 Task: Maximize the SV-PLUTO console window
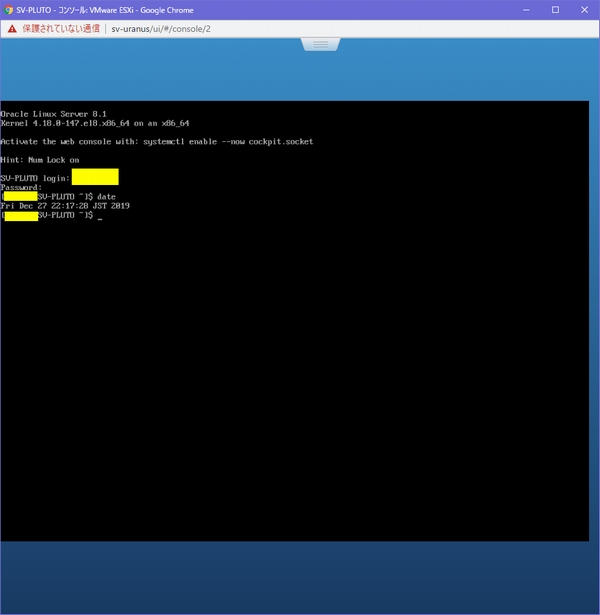click(555, 10)
